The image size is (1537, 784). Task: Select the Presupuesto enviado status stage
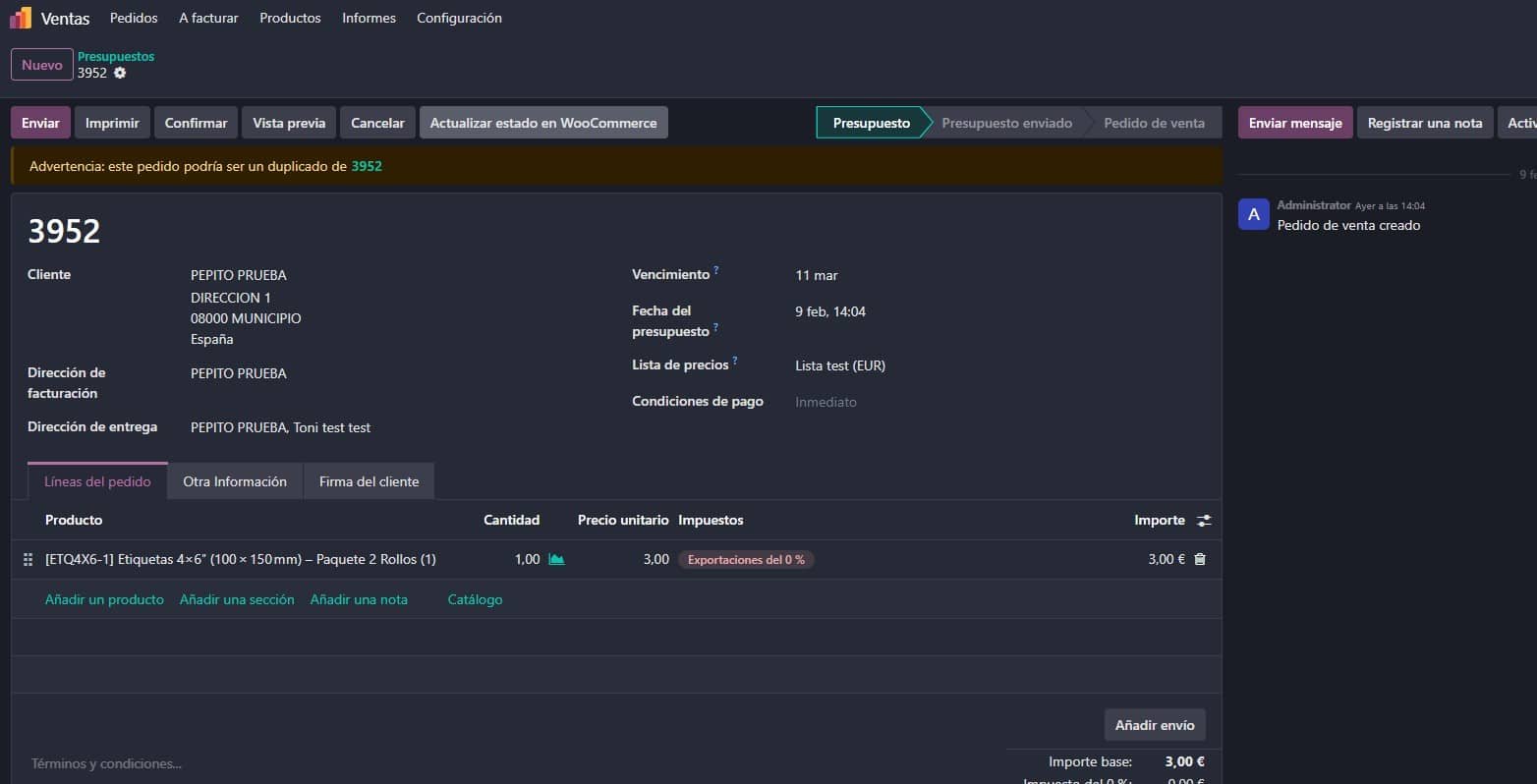click(1006, 123)
